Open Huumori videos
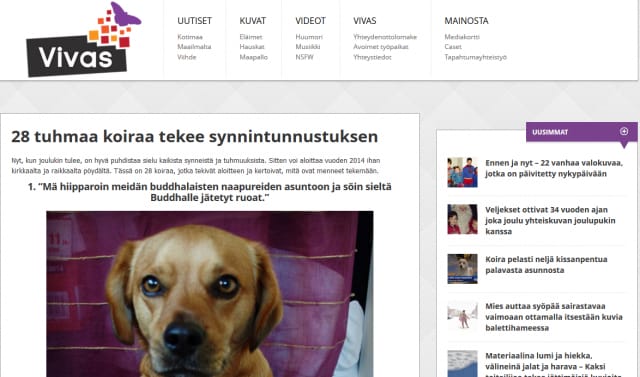The height and width of the screenshot is (377, 640). click(309, 37)
